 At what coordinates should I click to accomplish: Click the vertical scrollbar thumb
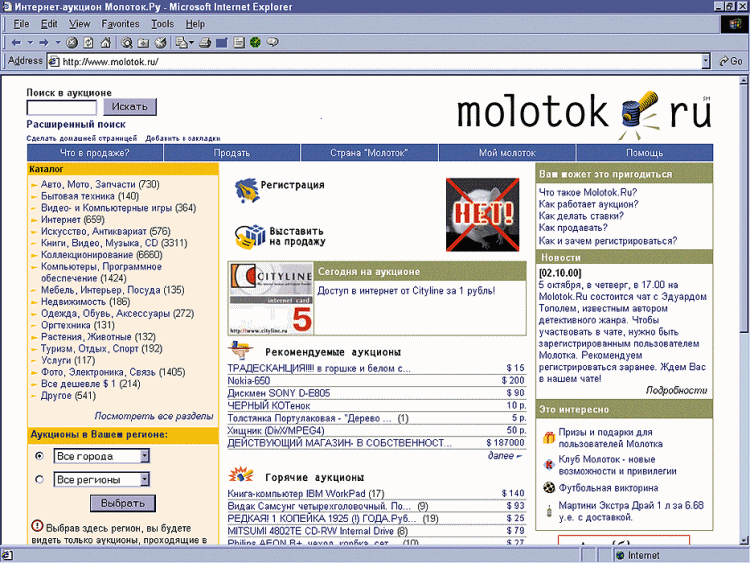tap(744, 209)
